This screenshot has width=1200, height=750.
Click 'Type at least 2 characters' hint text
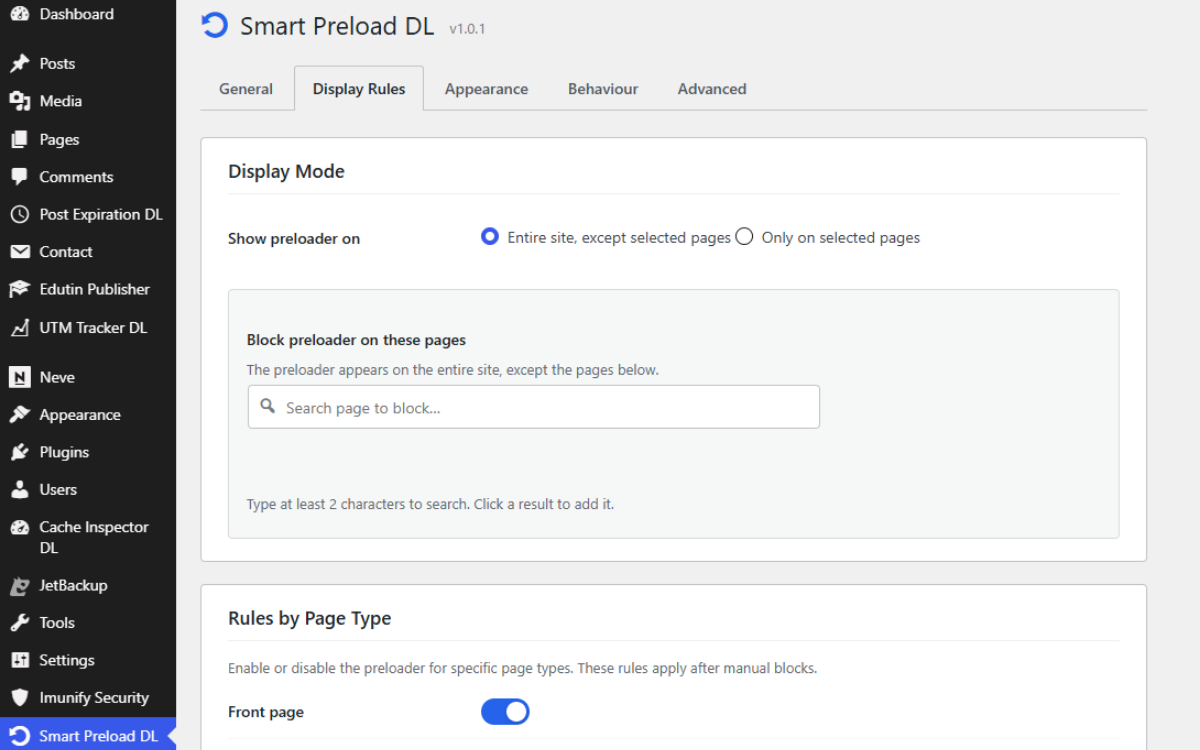point(430,504)
